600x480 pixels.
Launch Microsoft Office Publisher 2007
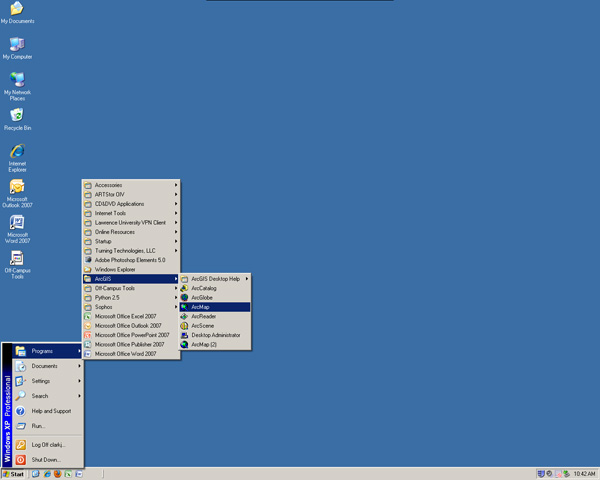pyautogui.click(x=131, y=344)
